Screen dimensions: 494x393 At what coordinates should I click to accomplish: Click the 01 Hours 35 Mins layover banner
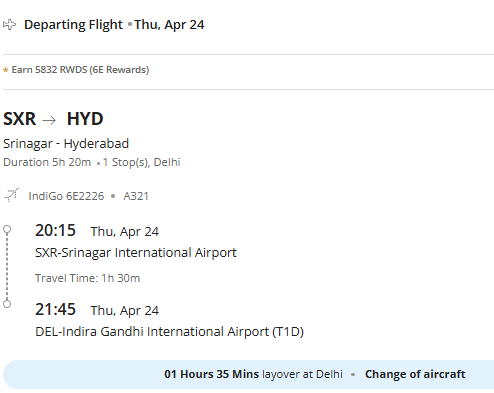tap(248, 374)
